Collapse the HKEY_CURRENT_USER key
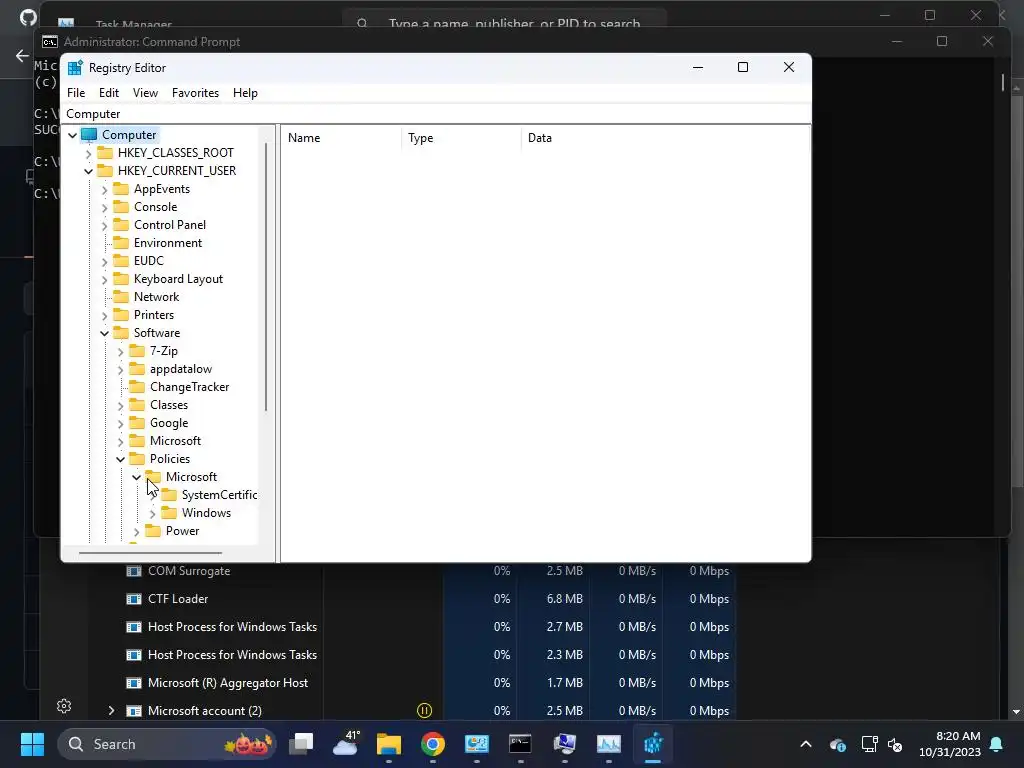The image size is (1024, 768). click(x=88, y=171)
